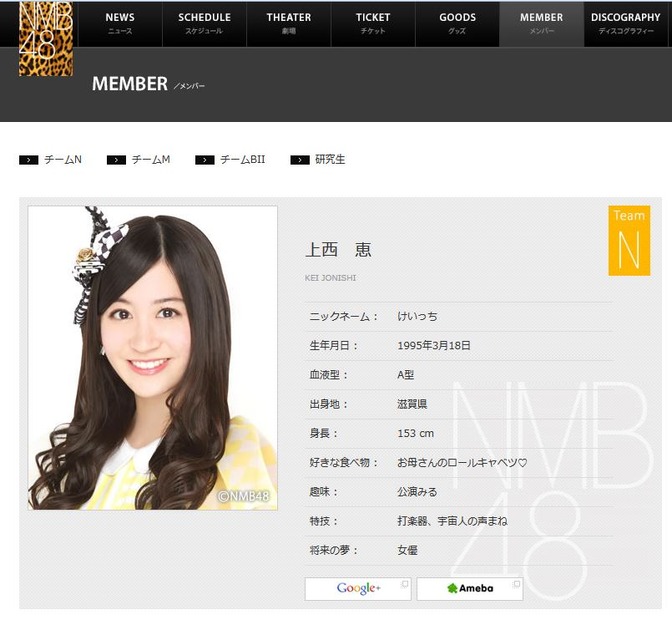Click the nickname value けいっち

click(417, 316)
